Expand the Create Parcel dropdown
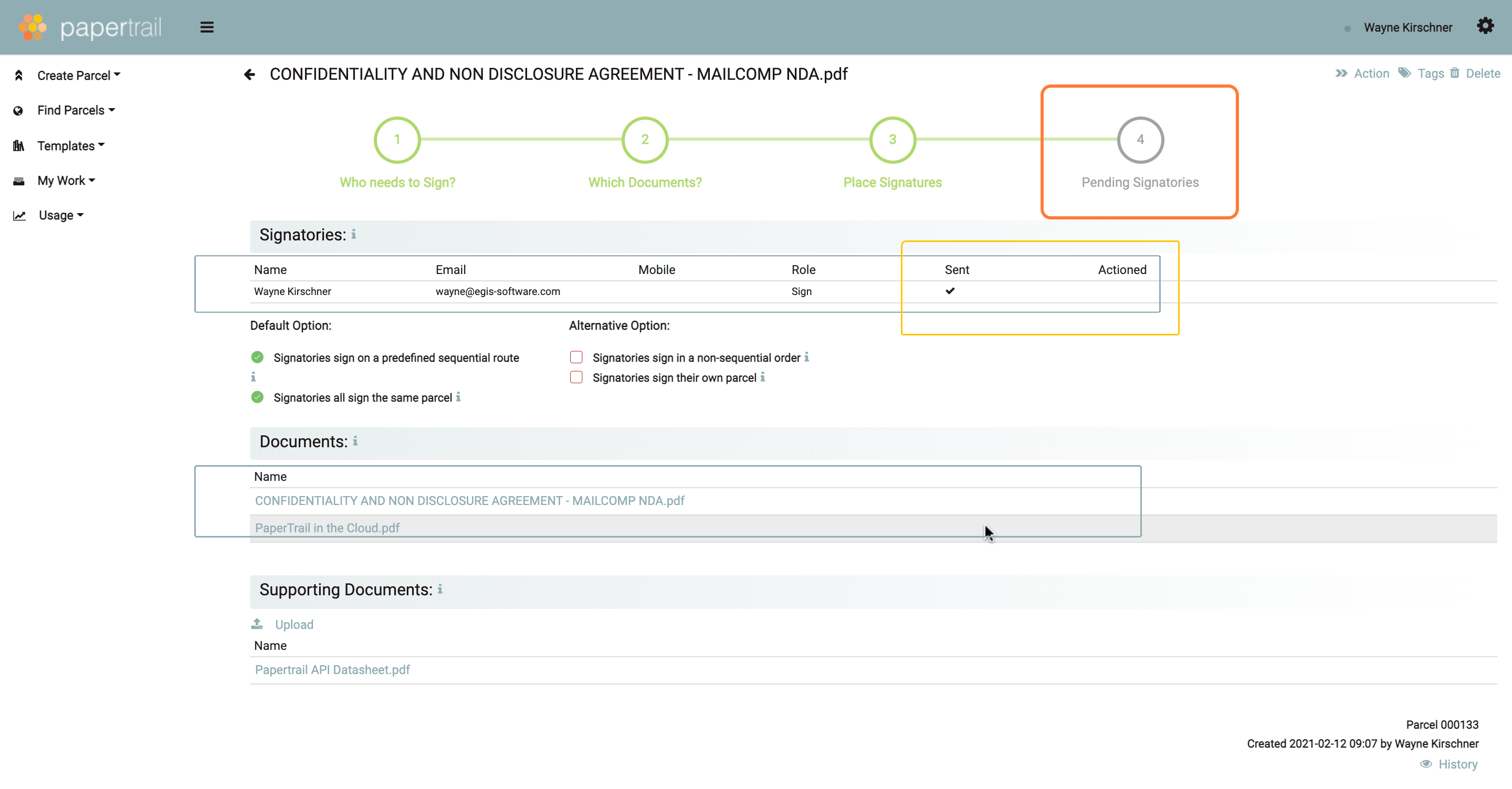 pos(79,75)
